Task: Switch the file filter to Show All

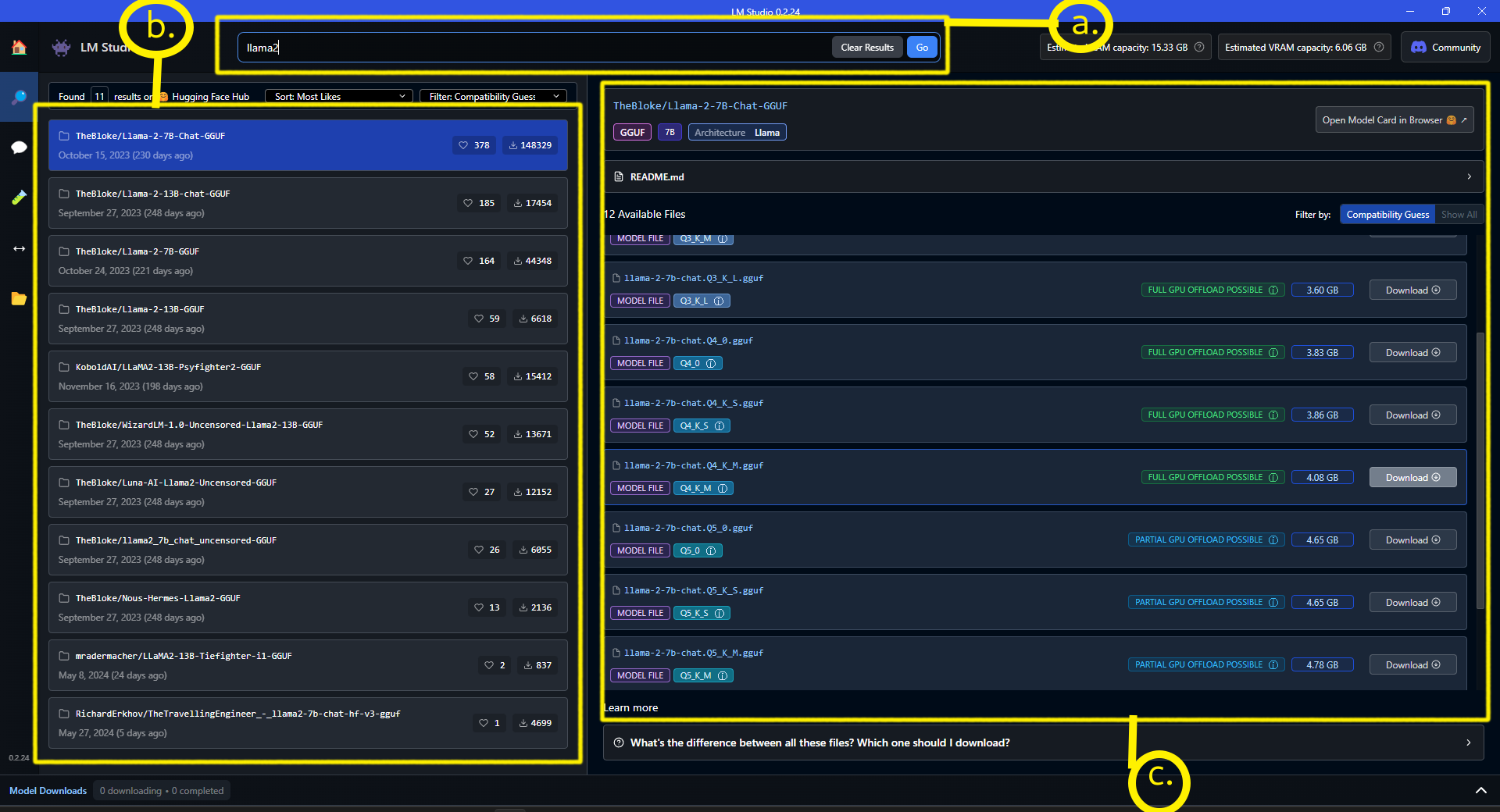Action: (1459, 215)
